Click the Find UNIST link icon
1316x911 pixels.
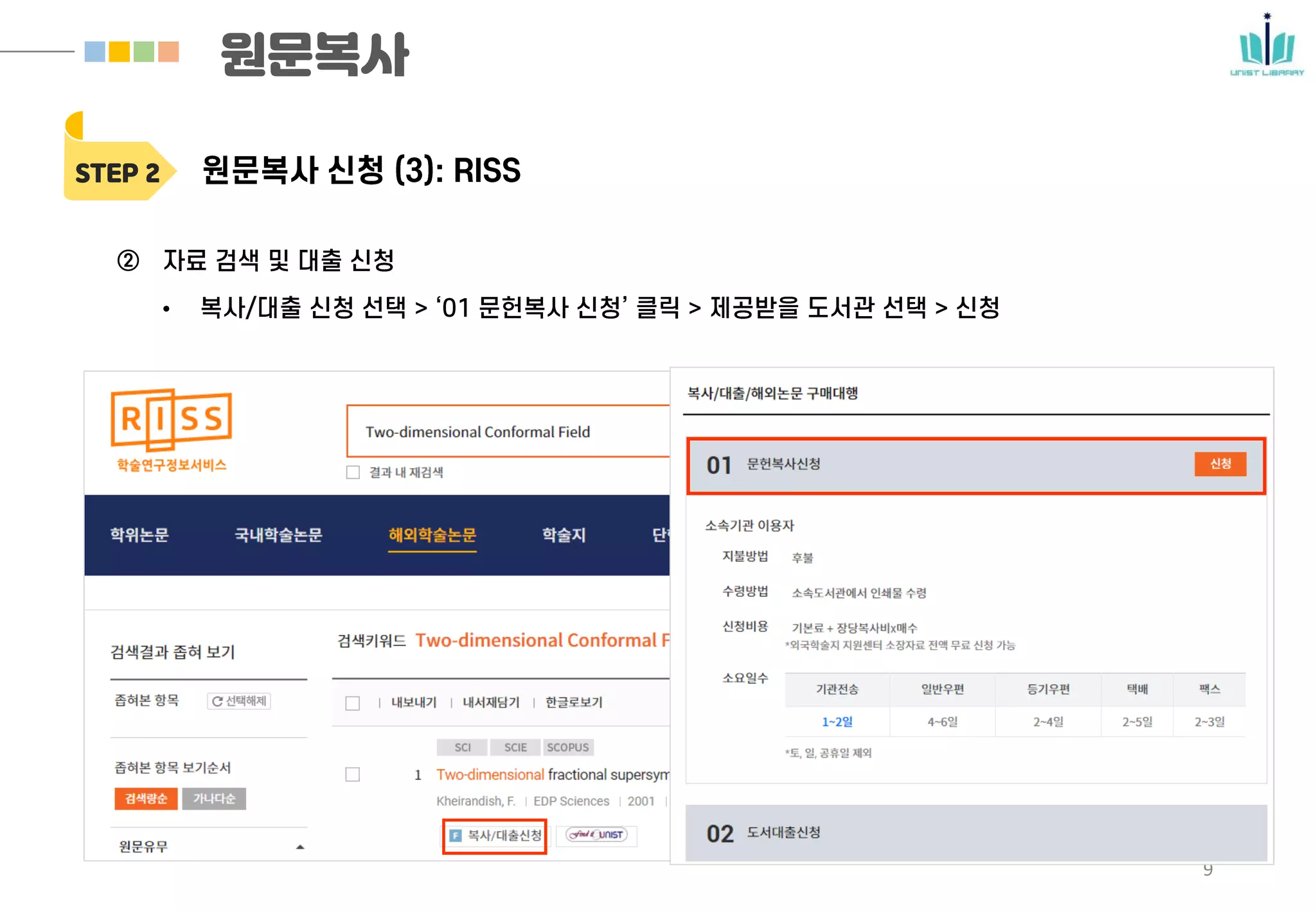click(596, 835)
